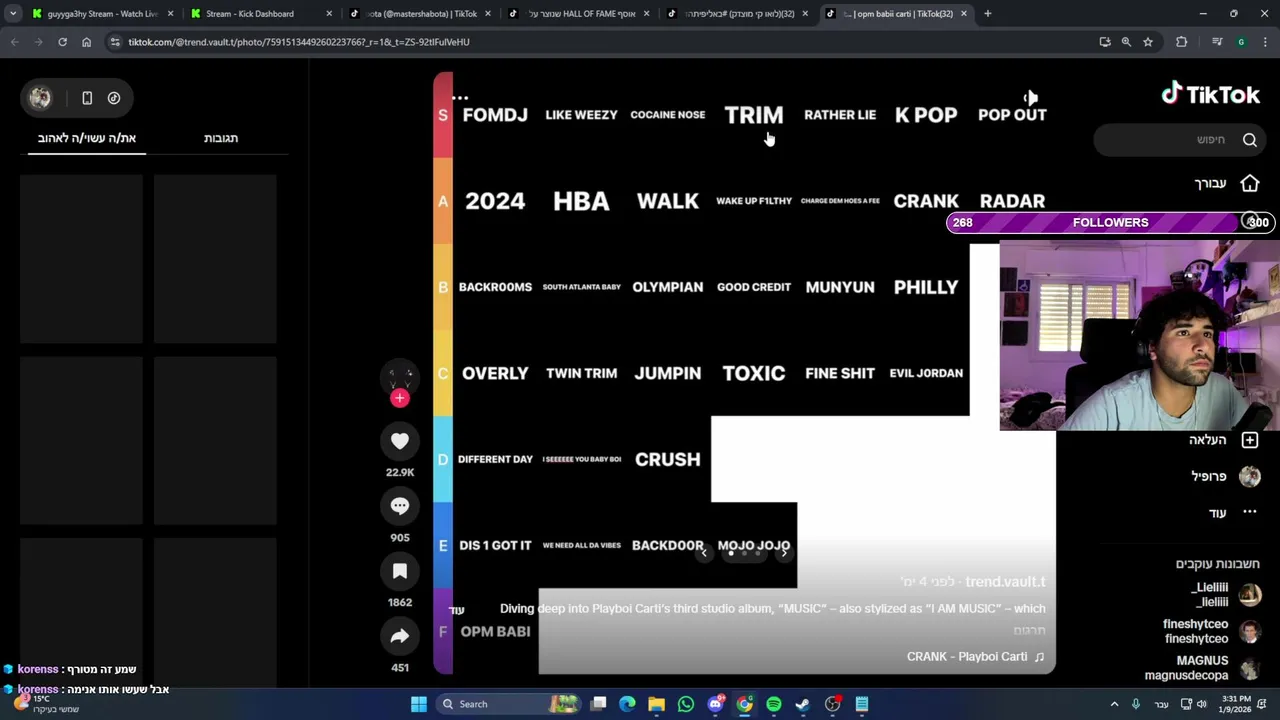Screen dimensions: 1280x720
Task: Expand the caption with עוד link
Action: [x=457, y=610]
